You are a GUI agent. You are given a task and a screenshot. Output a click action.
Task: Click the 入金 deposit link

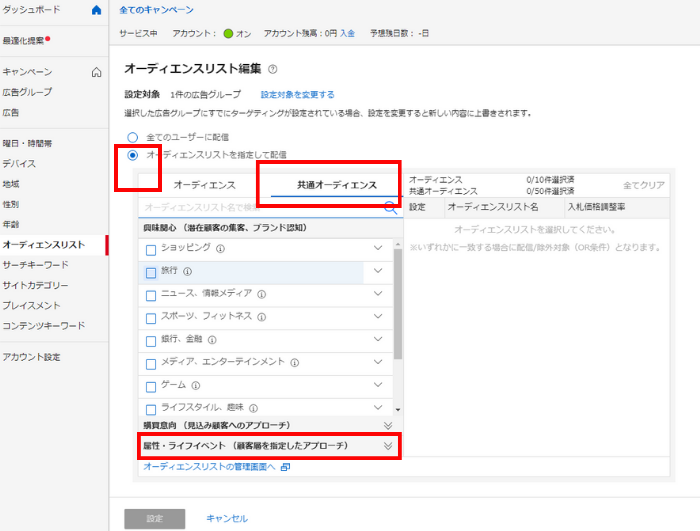pos(347,33)
